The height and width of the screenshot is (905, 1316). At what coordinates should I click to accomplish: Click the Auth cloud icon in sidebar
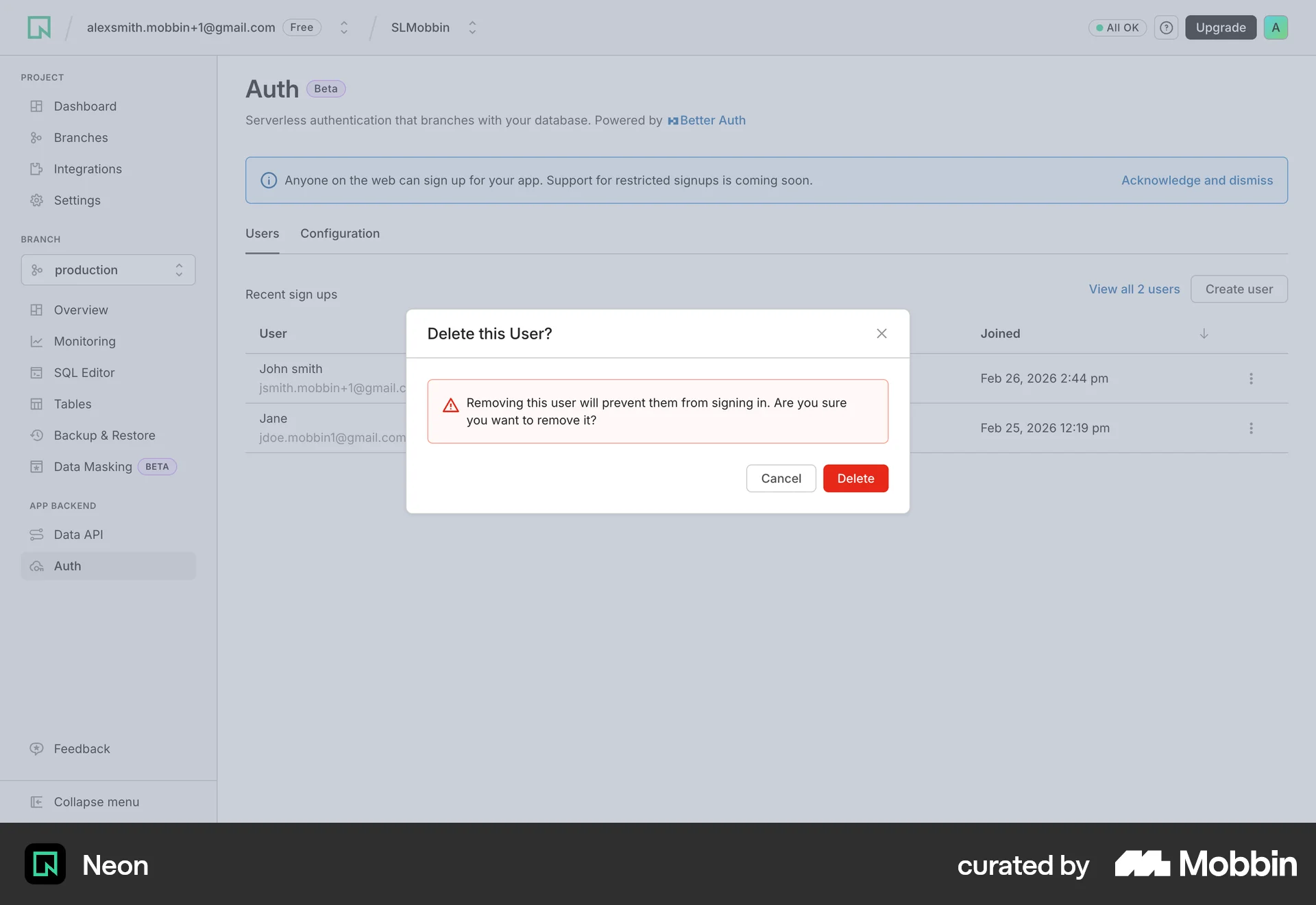coord(36,566)
